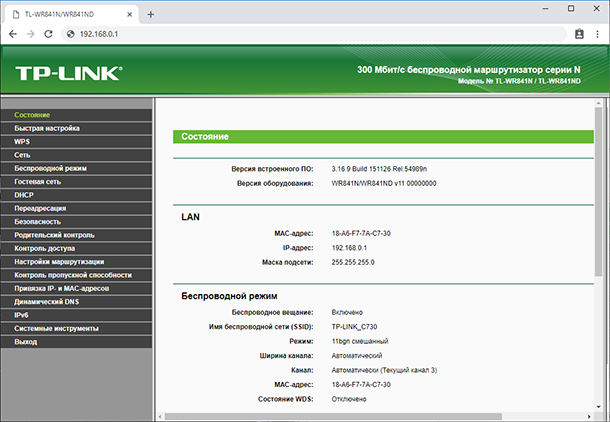Reload the router page
The image size is (610, 422).
click(x=48, y=34)
